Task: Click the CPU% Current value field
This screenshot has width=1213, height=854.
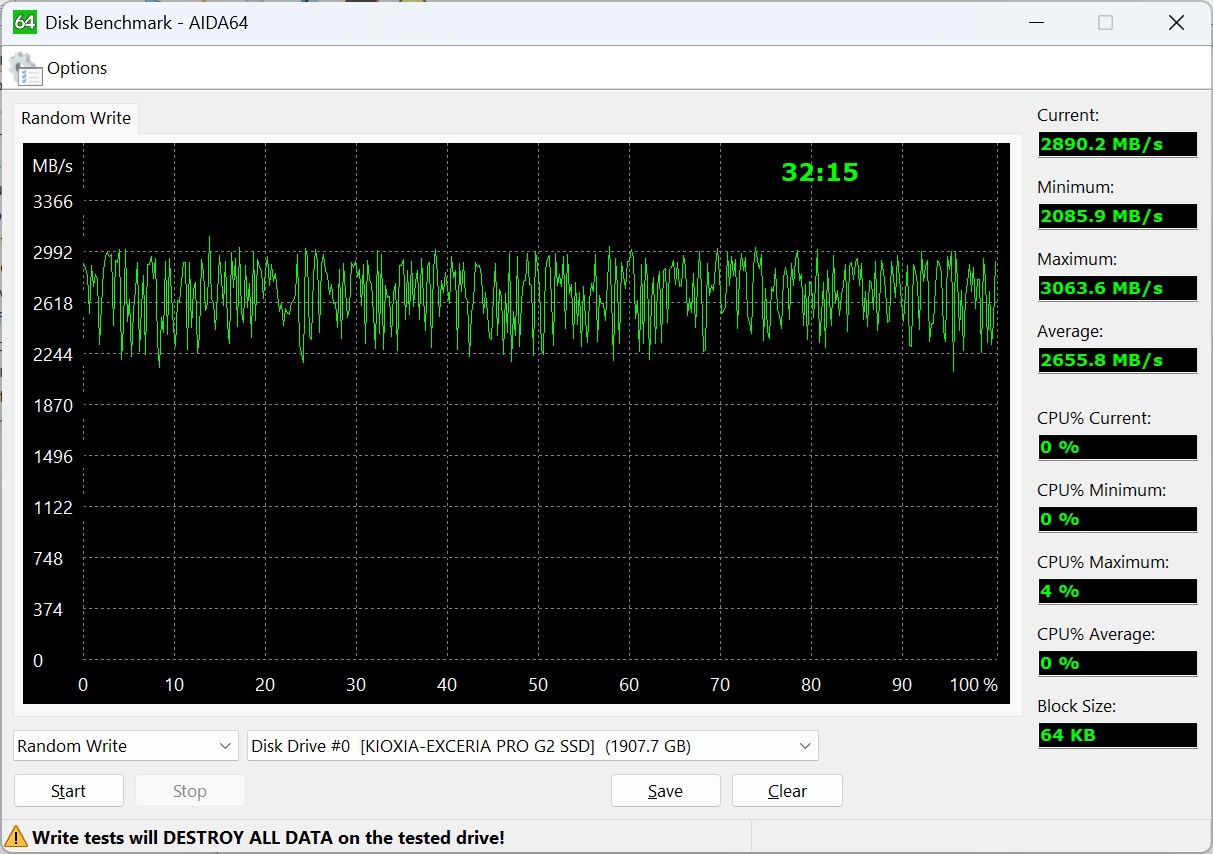Action: 1117,447
